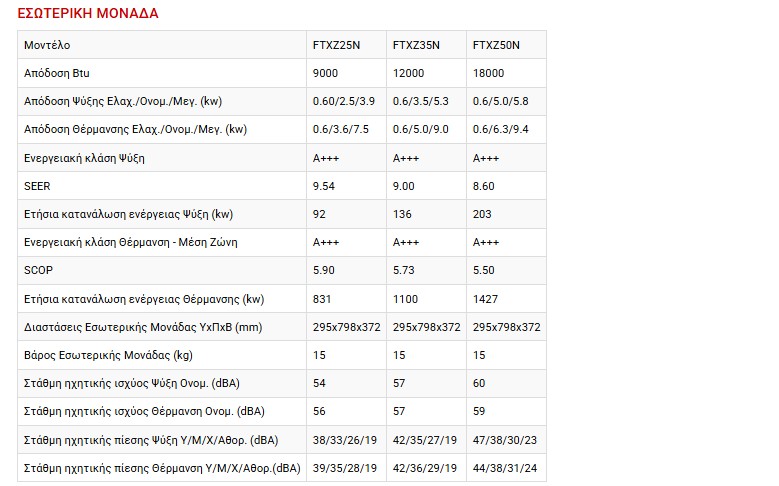Click the ΕΣΩΤΕΡΙΚΗ ΜΟΝΑΔΑ section heading
Viewport: 779px width, 486px height.
coord(88,14)
